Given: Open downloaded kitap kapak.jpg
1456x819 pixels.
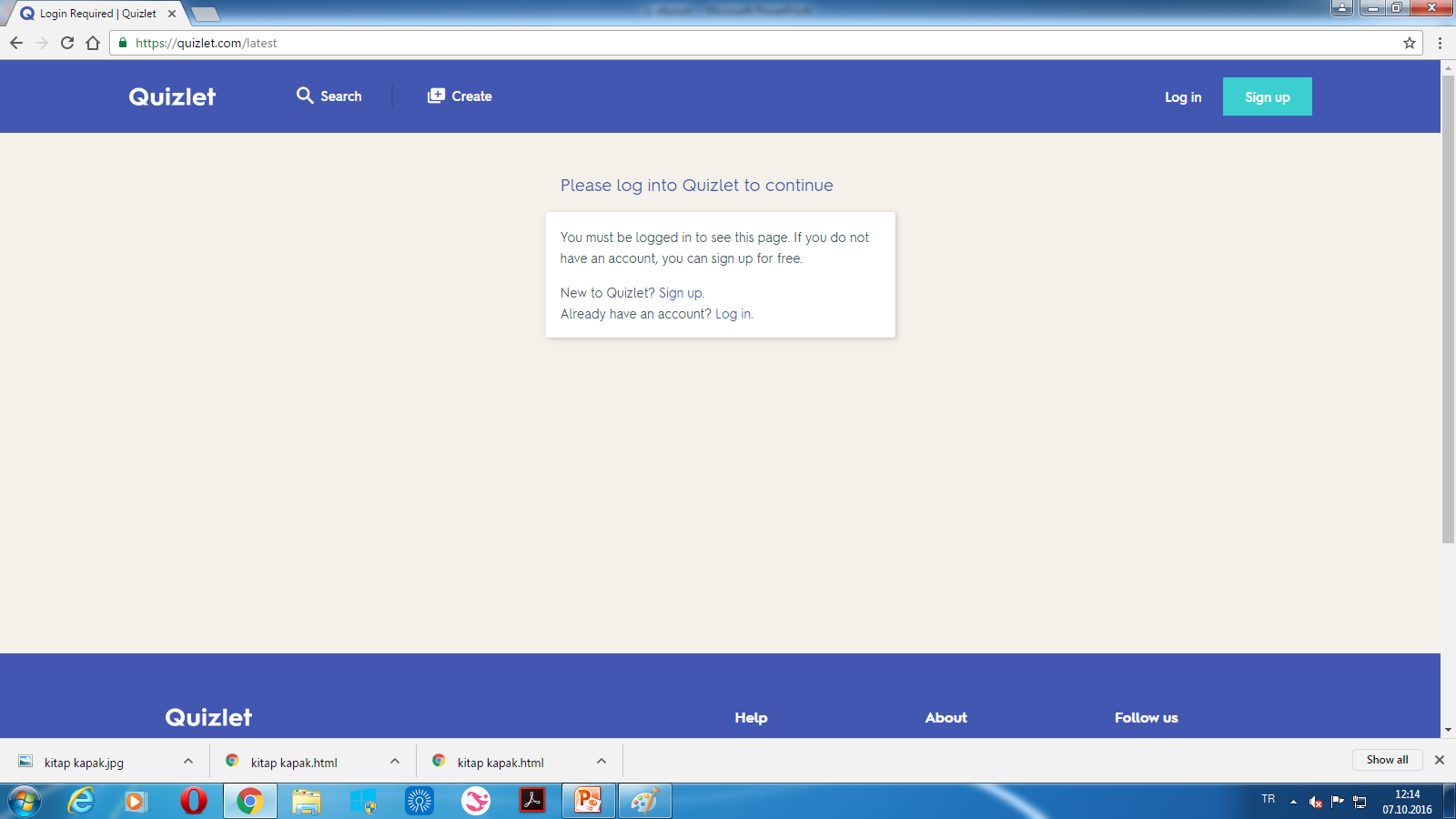Looking at the screenshot, I should click(84, 763).
